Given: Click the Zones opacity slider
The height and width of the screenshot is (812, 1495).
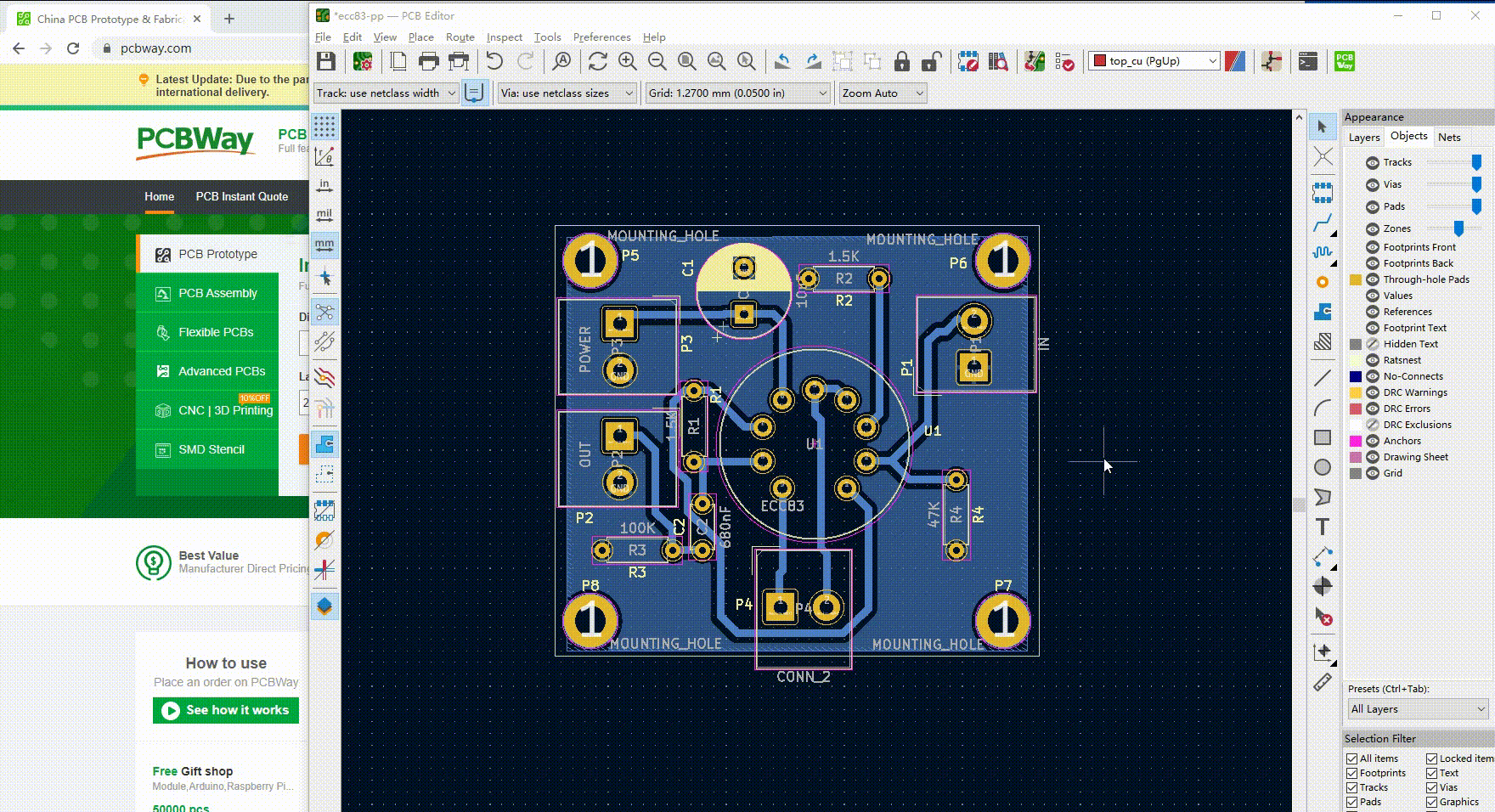Looking at the screenshot, I should click(x=1458, y=228).
